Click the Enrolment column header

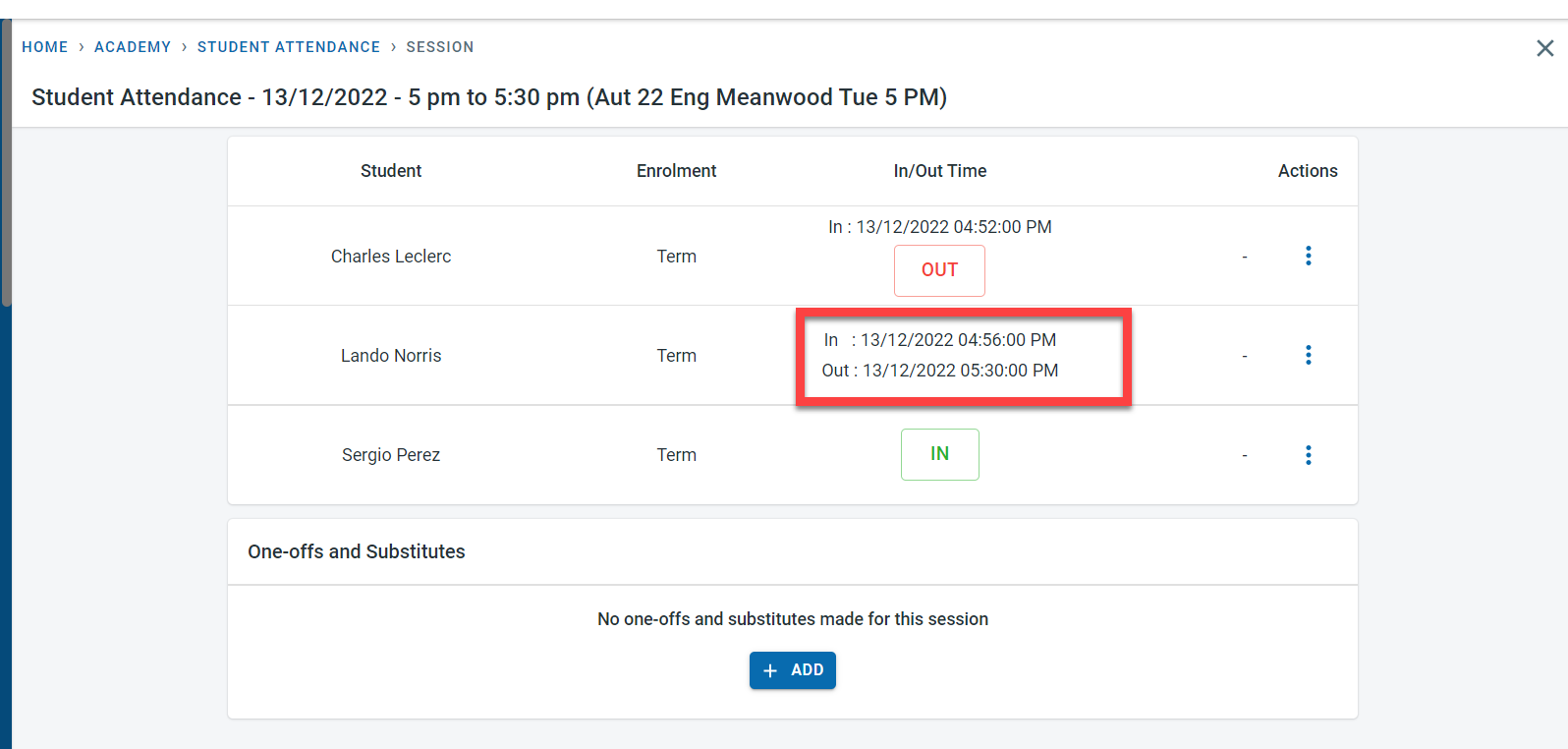click(x=676, y=171)
